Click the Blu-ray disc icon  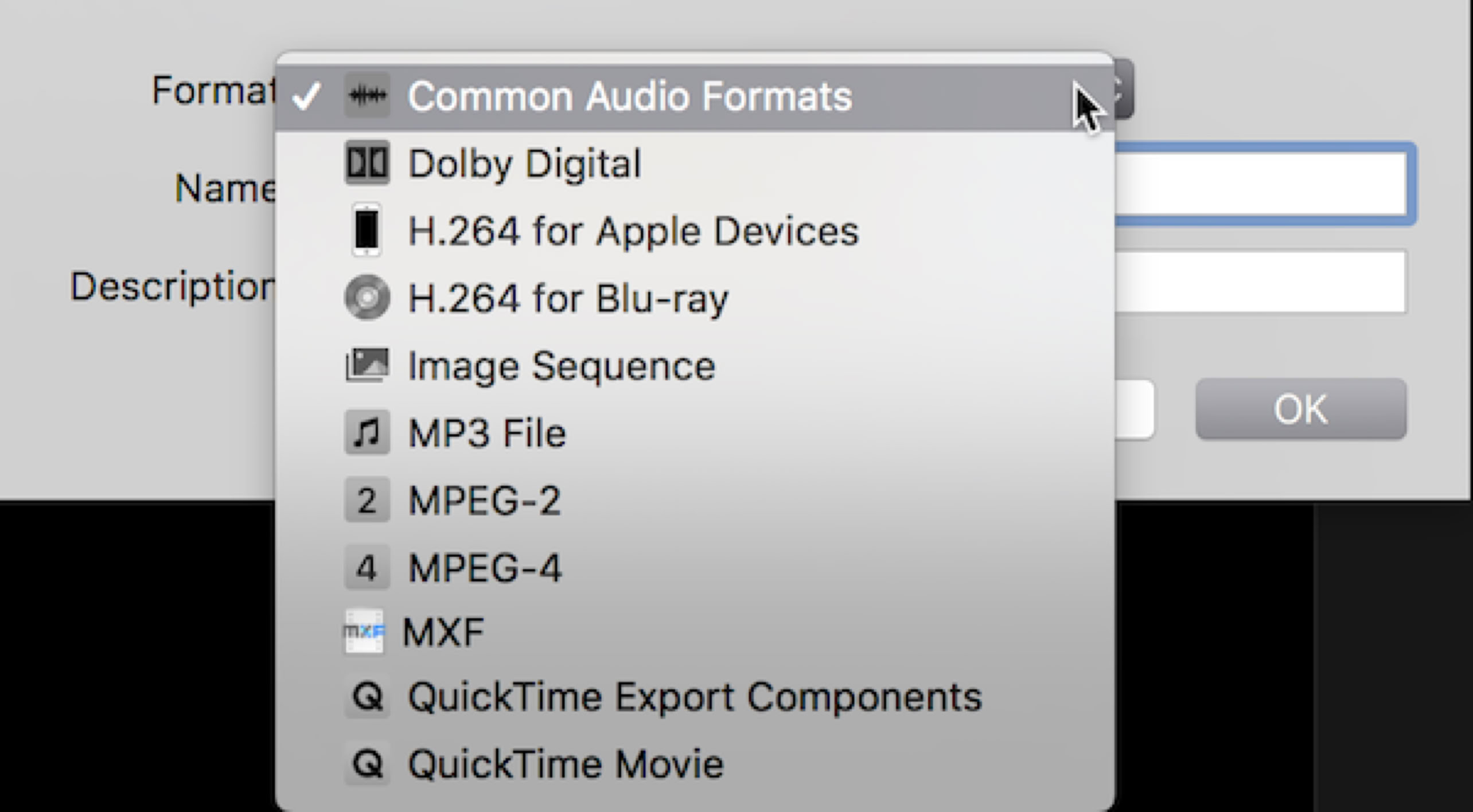tap(367, 298)
